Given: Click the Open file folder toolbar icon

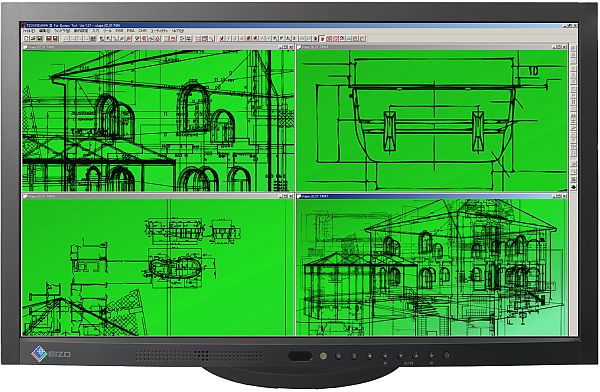Looking at the screenshot, I should coord(33,39).
